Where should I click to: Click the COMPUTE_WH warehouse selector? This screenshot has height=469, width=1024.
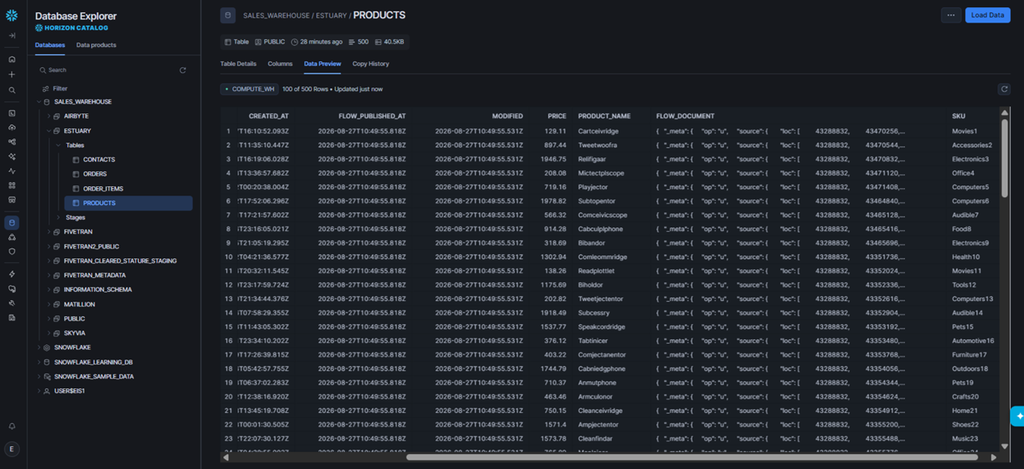coord(249,89)
